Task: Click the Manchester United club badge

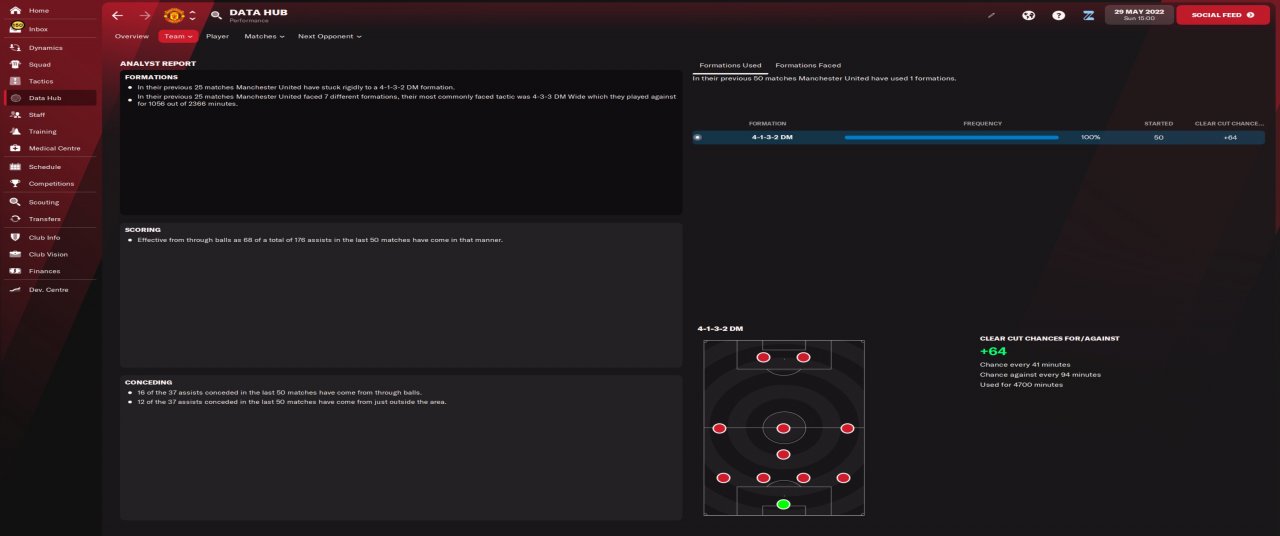Action: coord(174,15)
